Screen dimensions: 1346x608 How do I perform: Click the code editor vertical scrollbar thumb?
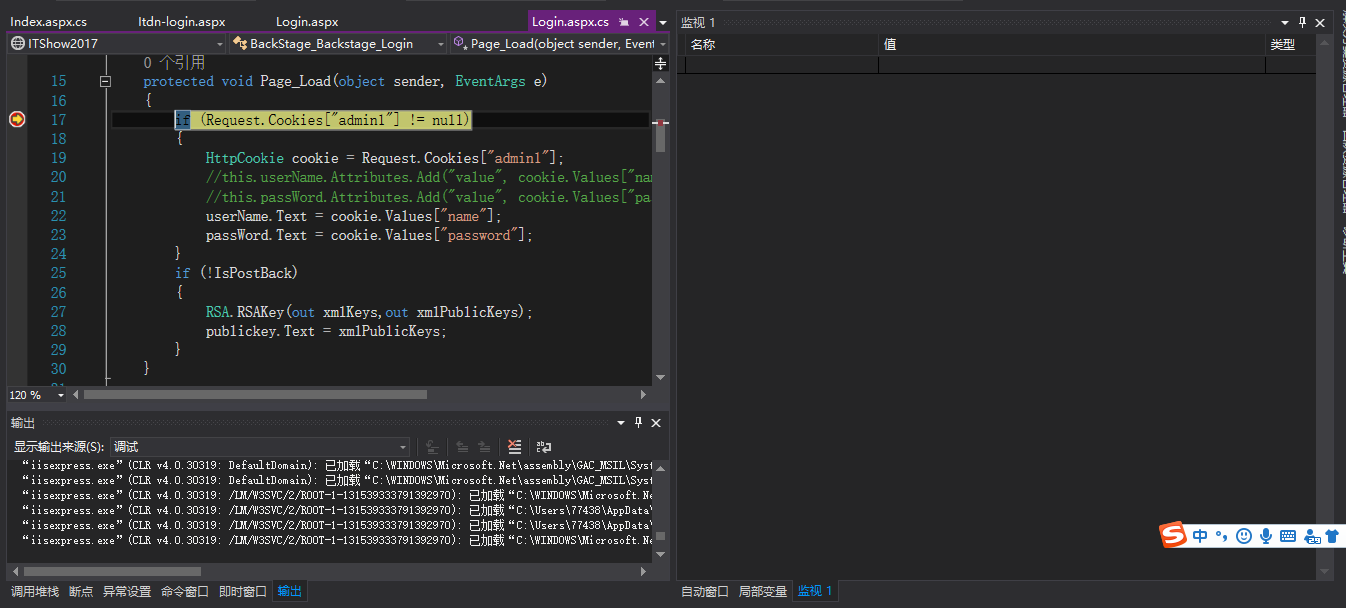[x=660, y=137]
